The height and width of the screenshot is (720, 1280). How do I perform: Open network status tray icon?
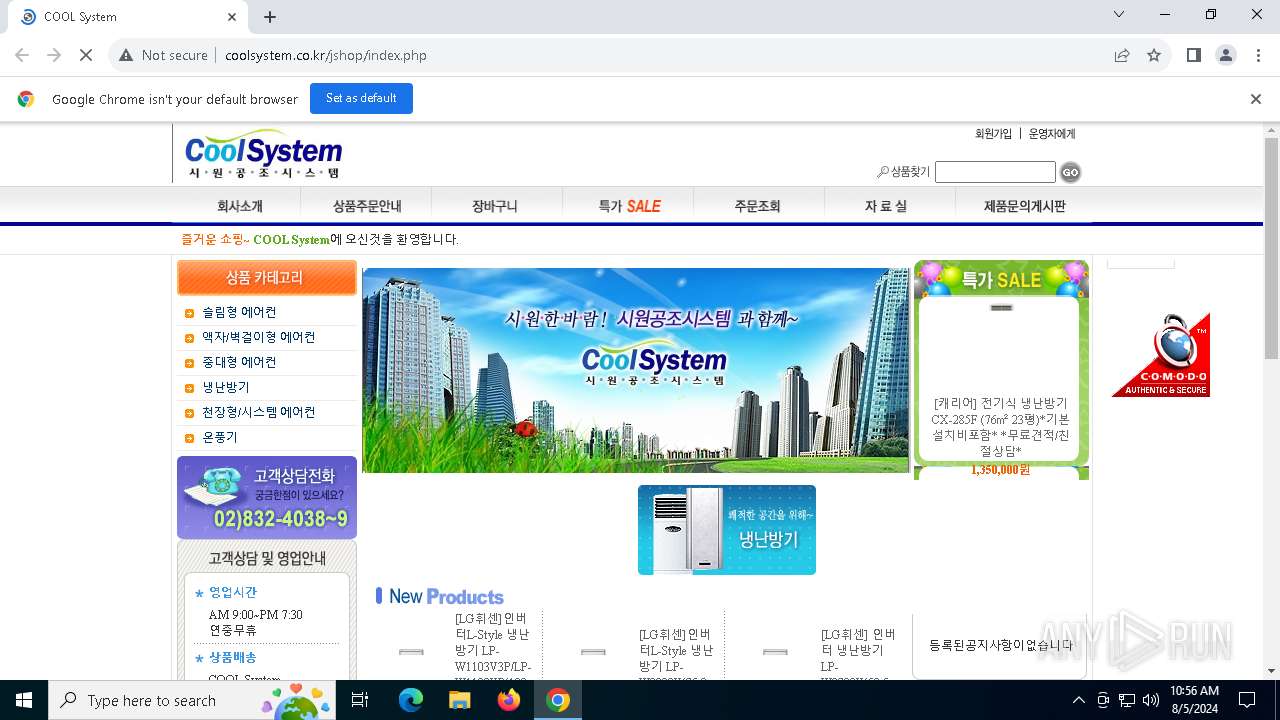coord(1127,700)
